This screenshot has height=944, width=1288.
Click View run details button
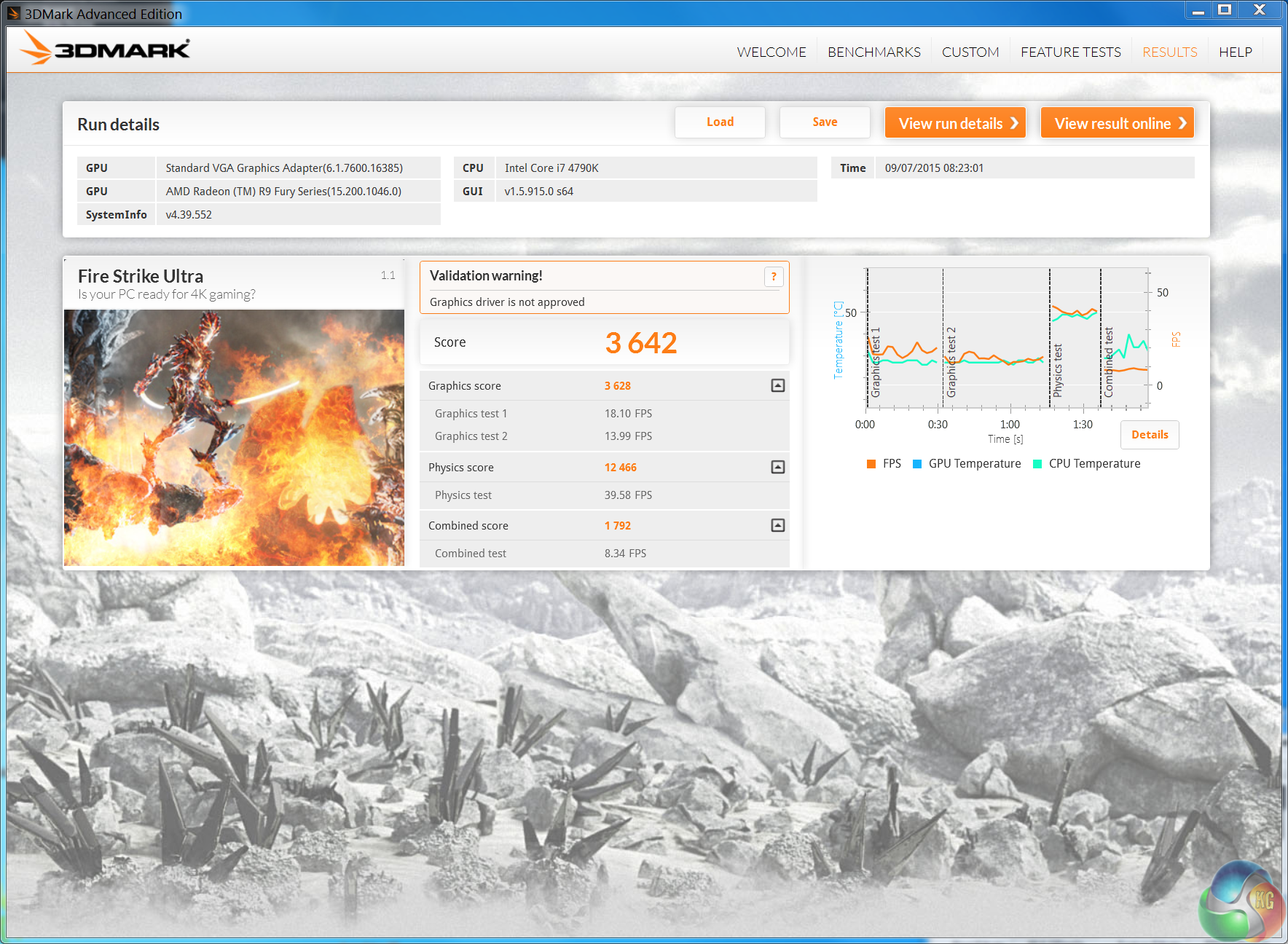955,123
